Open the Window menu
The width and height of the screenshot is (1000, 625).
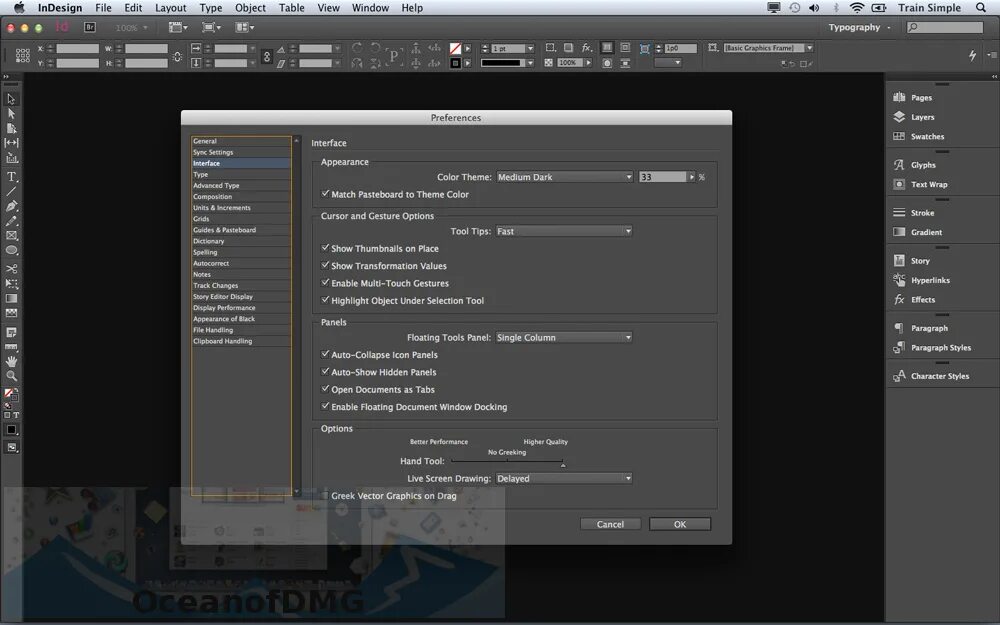coord(371,8)
